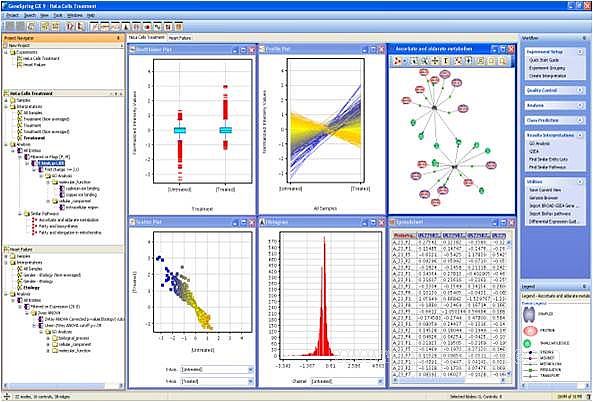Open the Y-Axis dropdown showing [Treated]
The image size is (593, 402).
point(217,381)
